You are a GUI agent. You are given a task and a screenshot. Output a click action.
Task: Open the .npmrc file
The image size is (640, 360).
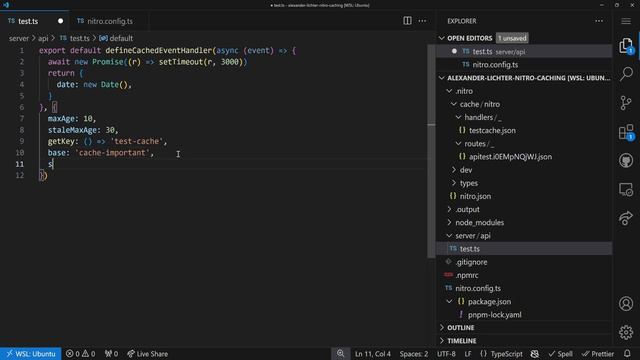pyautogui.click(x=524, y=275)
